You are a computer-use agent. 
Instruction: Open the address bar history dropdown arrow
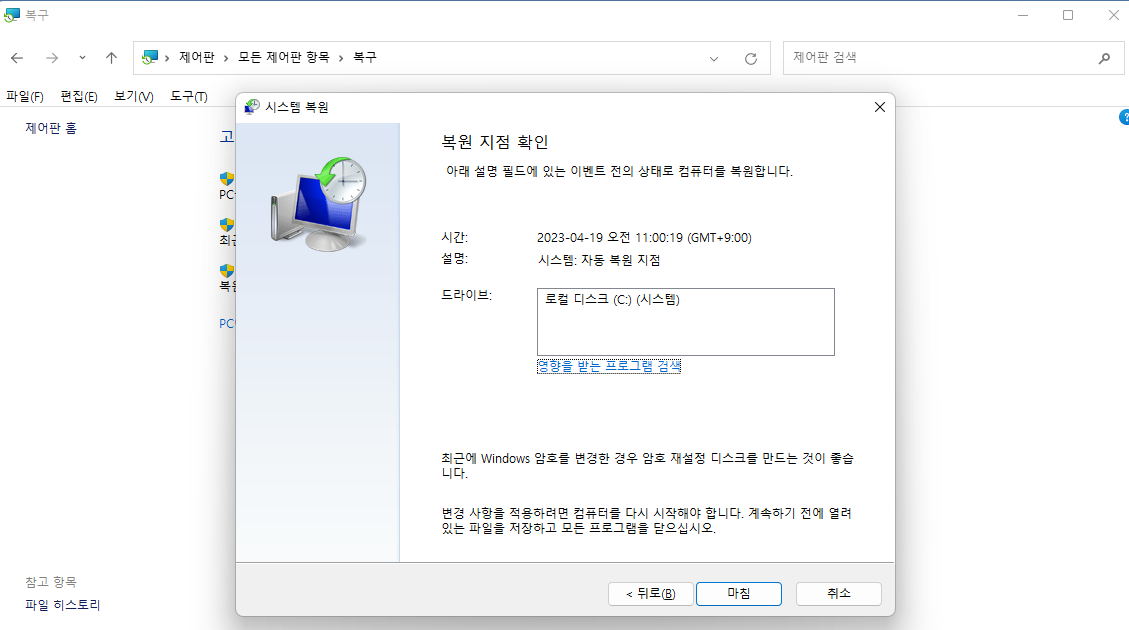pyautogui.click(x=713, y=57)
